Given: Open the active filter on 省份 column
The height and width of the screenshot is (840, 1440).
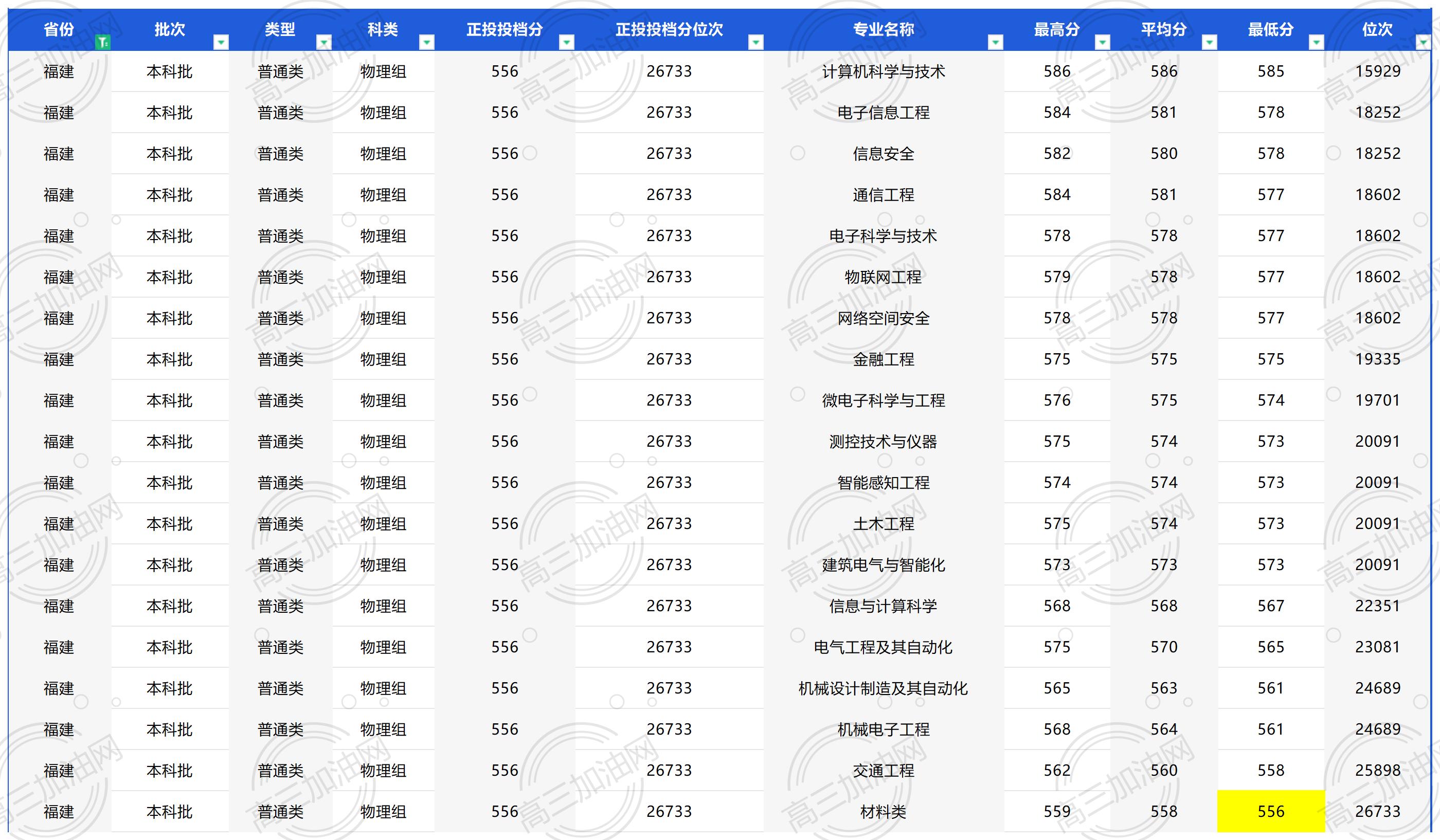Looking at the screenshot, I should 103,42.
